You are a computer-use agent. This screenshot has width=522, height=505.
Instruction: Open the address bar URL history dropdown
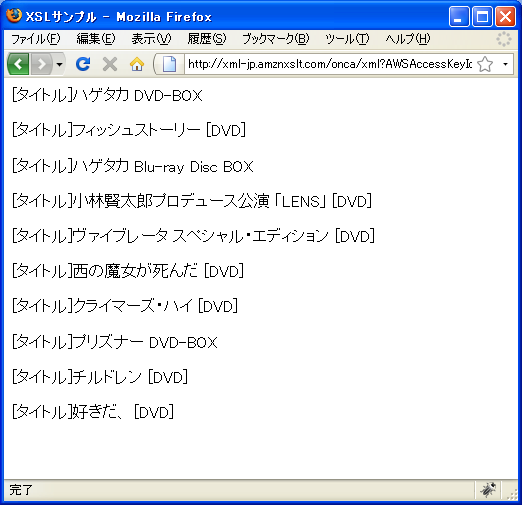pos(506,64)
